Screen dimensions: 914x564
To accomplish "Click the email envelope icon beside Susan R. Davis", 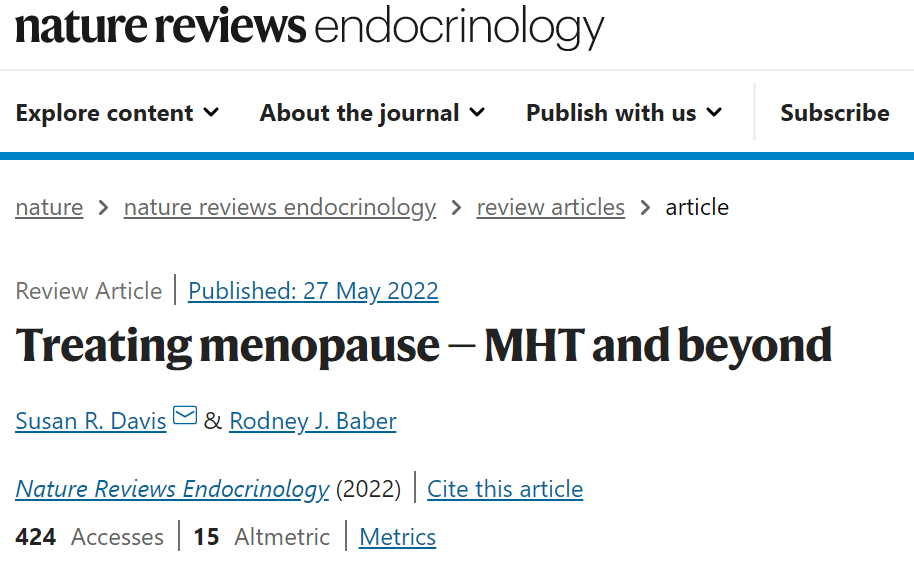I will (x=185, y=415).
